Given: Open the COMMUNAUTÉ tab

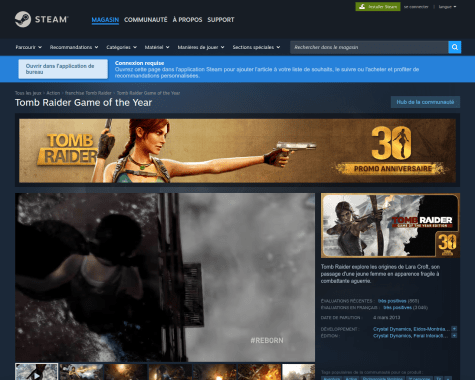Looking at the screenshot, I should point(146,20).
